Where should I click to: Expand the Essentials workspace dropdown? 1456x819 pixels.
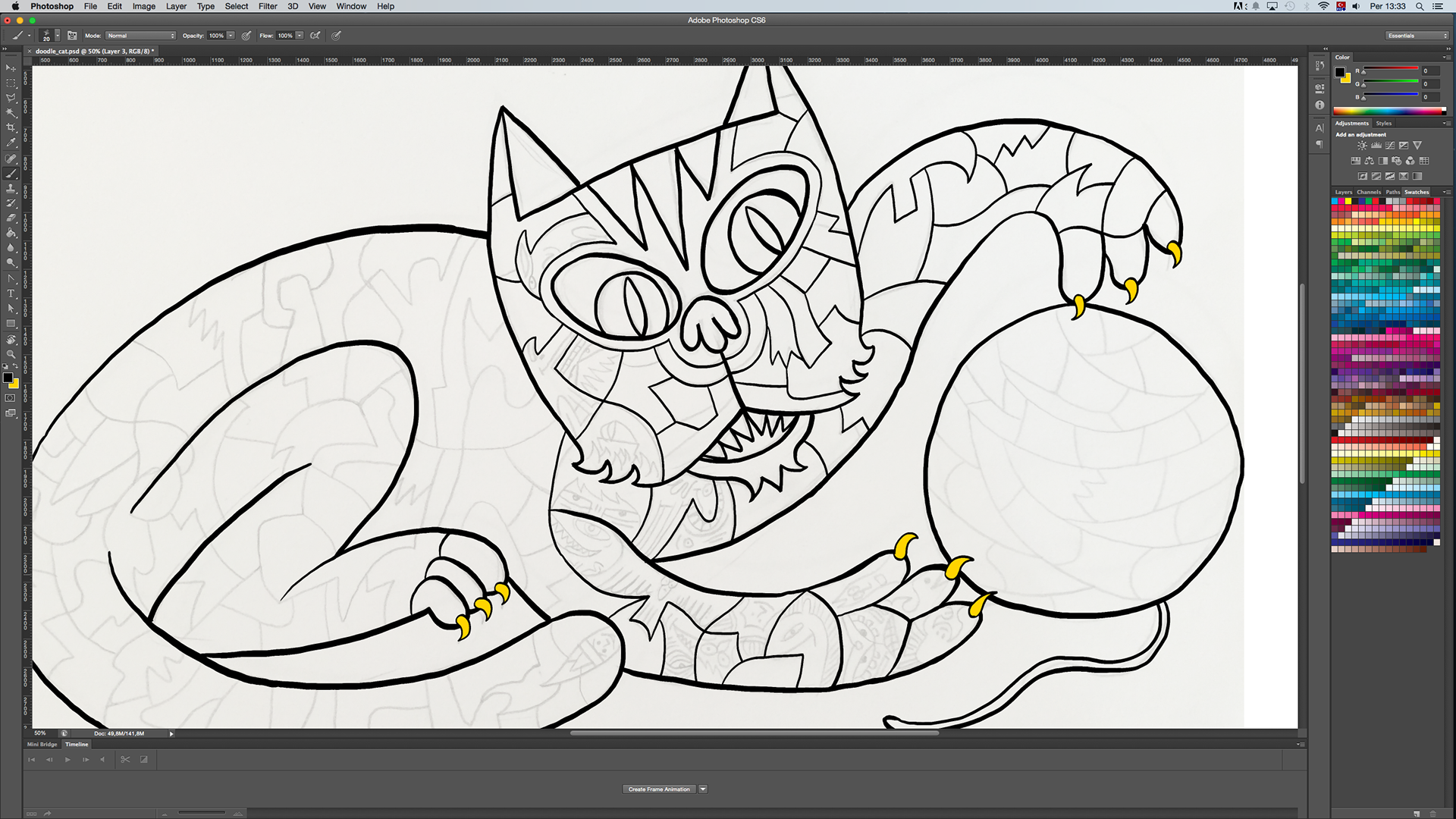click(x=1417, y=36)
